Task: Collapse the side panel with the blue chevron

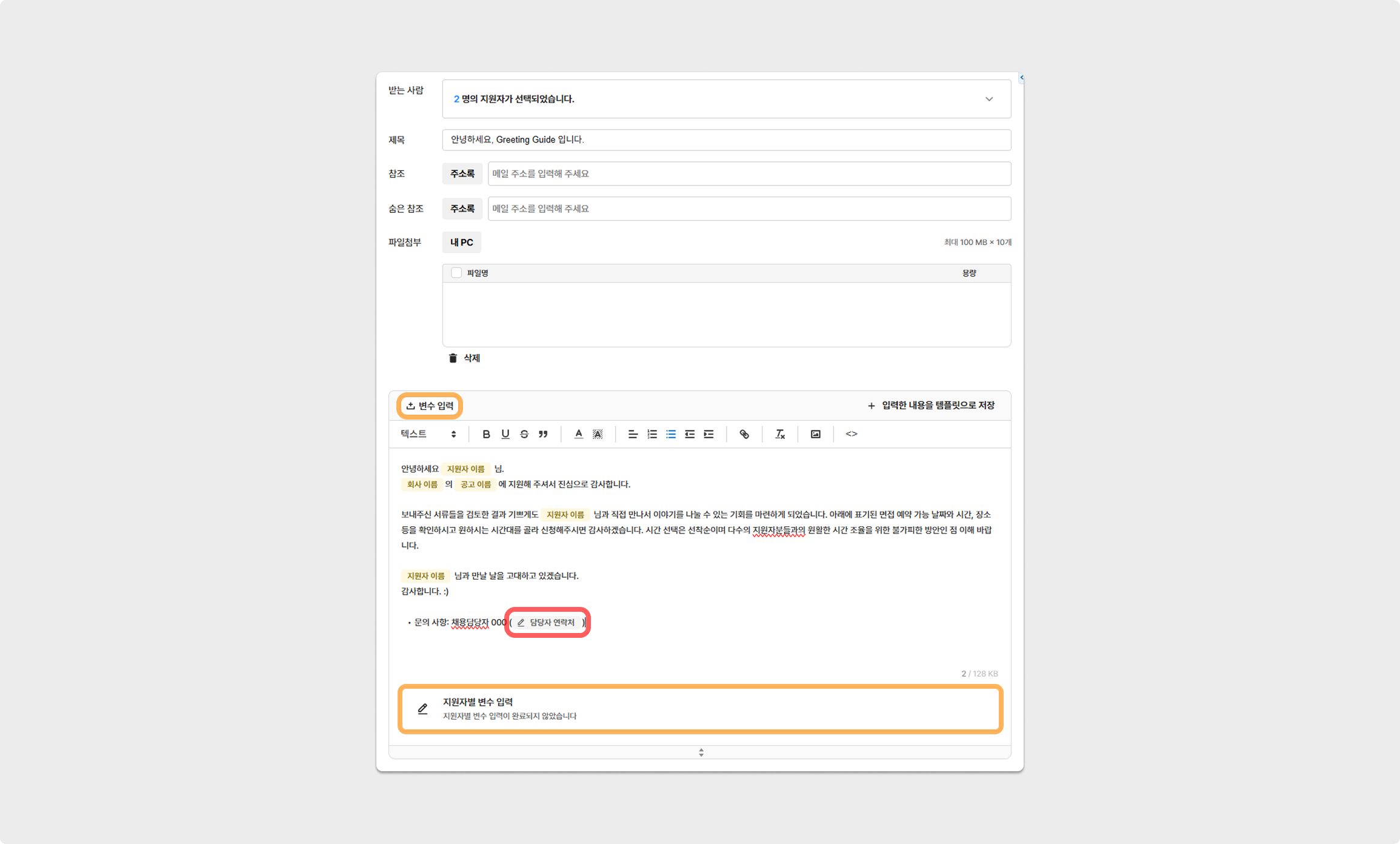Action: click(1021, 78)
